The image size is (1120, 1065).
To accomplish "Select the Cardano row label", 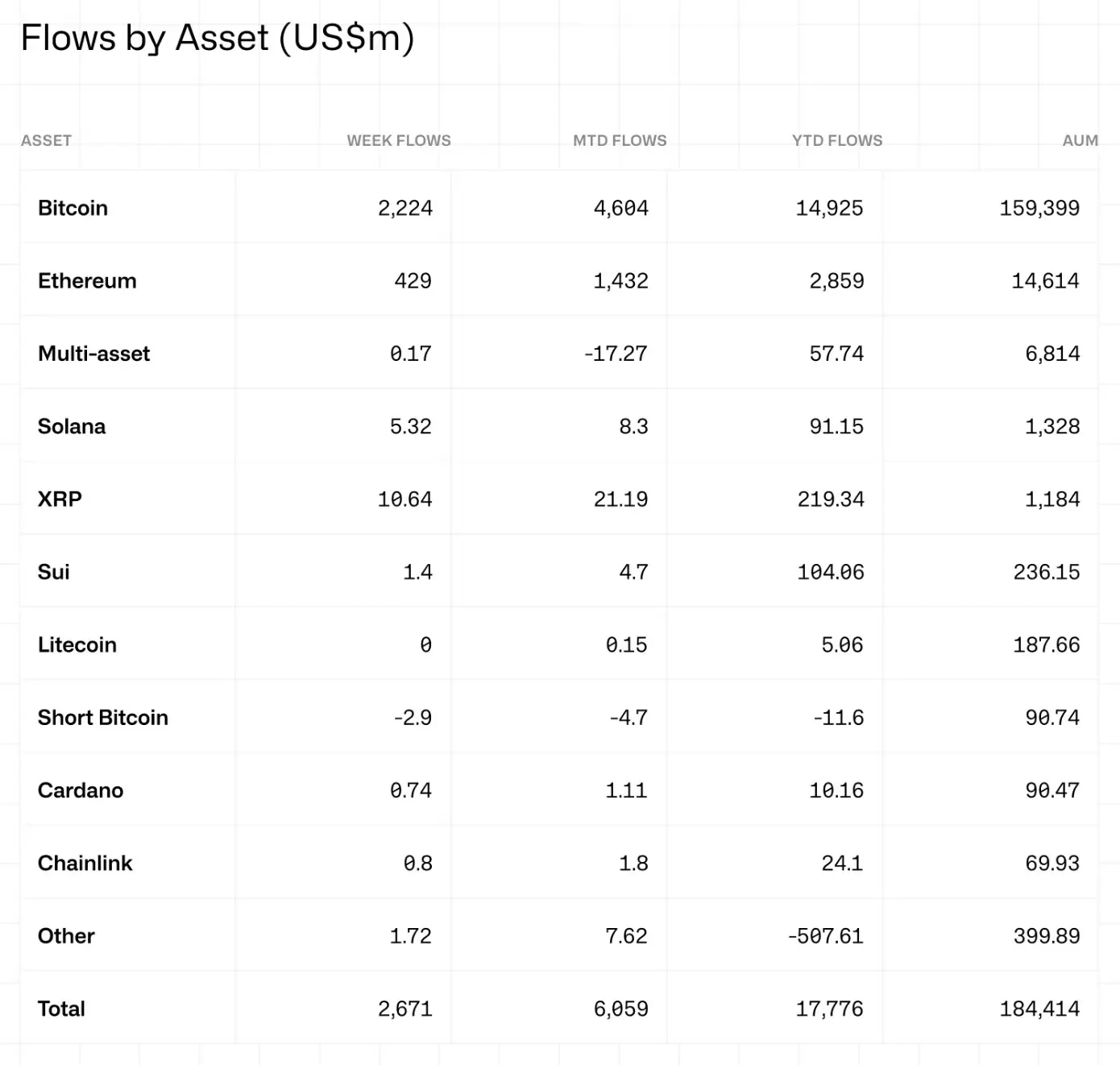I will (81, 790).
